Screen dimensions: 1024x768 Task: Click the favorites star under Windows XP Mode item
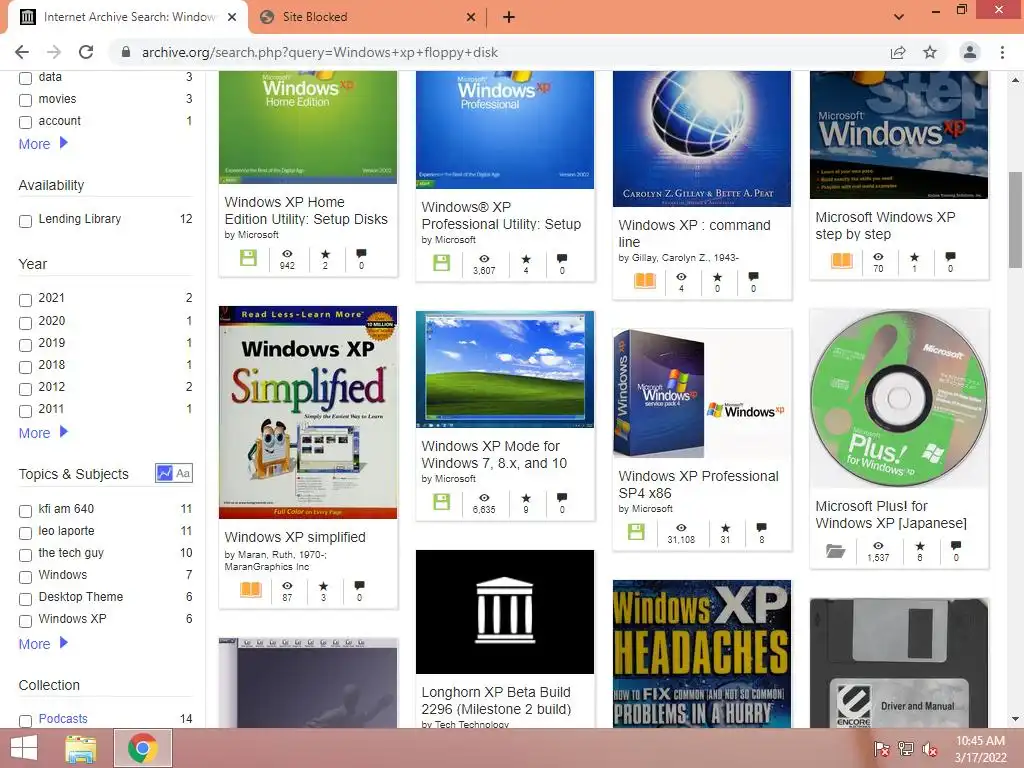pos(526,498)
